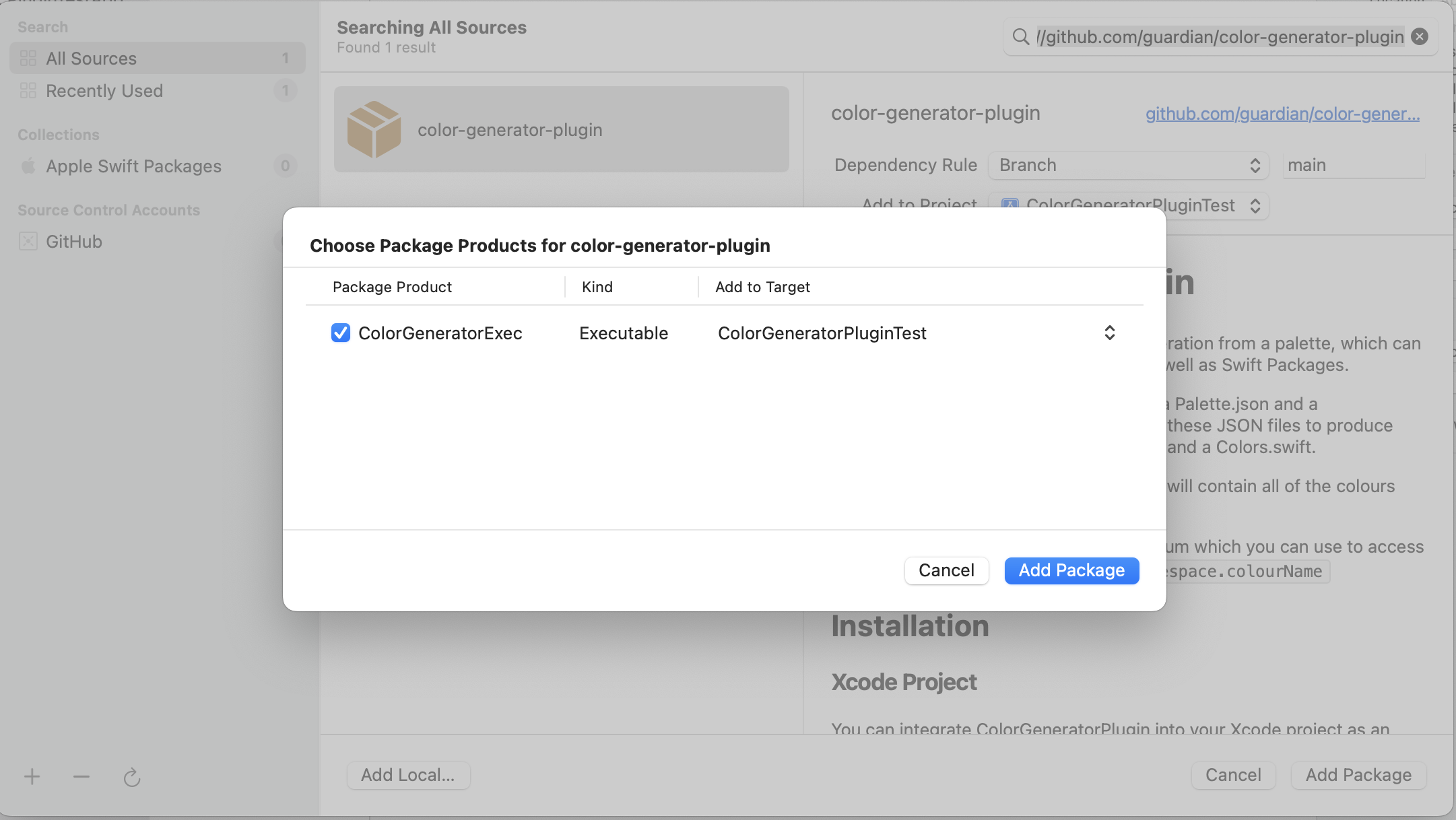
Task: Click the Kind column header
Action: 597,287
